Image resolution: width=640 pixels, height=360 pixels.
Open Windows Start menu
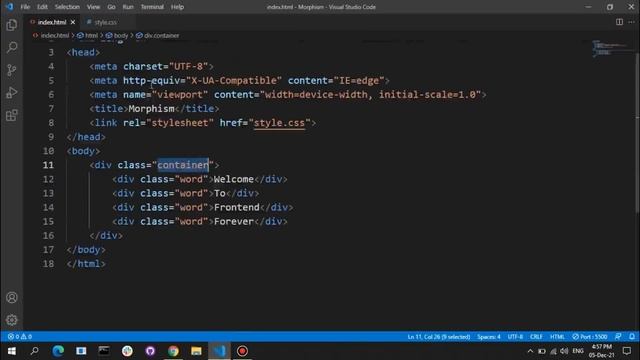click(11, 351)
